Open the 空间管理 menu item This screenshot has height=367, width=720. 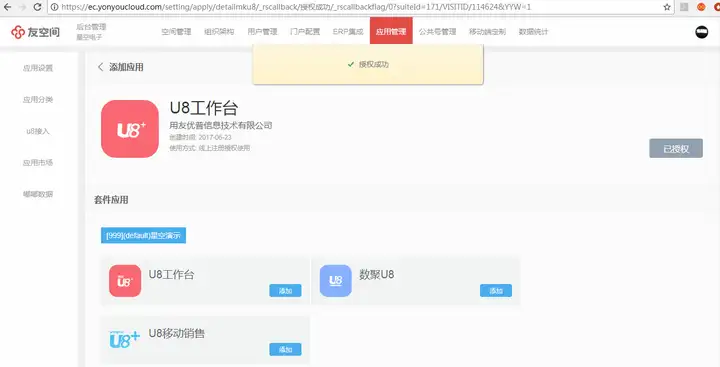pyautogui.click(x=176, y=32)
